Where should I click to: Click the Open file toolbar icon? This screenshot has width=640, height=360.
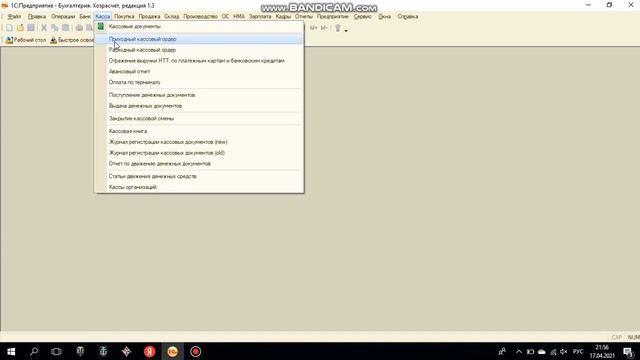[20, 28]
